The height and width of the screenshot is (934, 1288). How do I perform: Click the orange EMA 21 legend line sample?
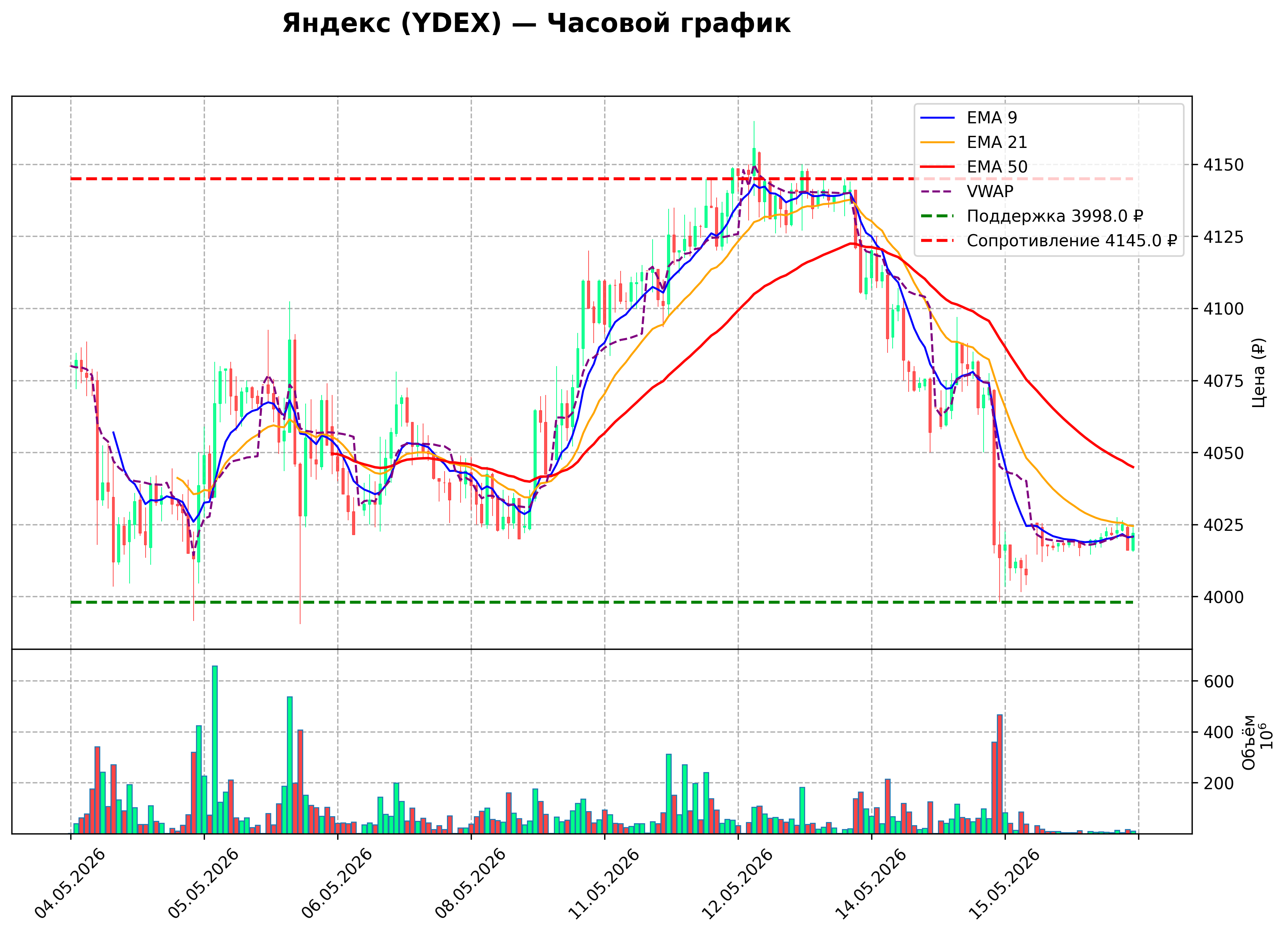[x=938, y=142]
